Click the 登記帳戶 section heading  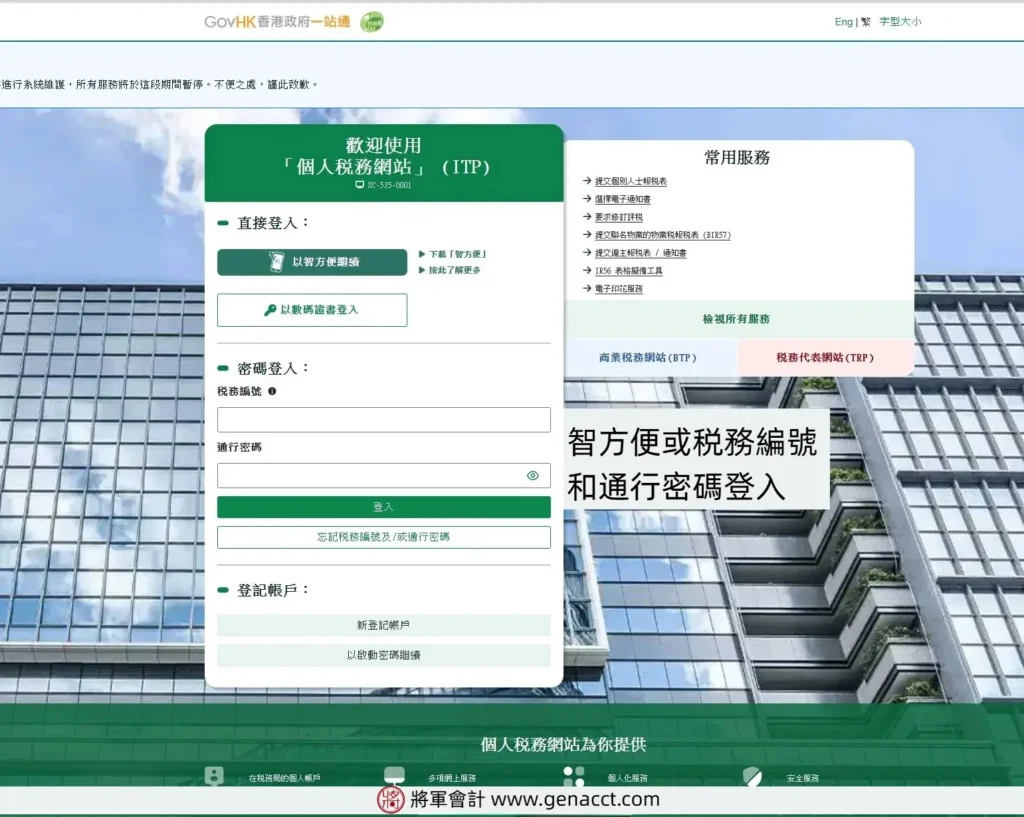coord(273,590)
